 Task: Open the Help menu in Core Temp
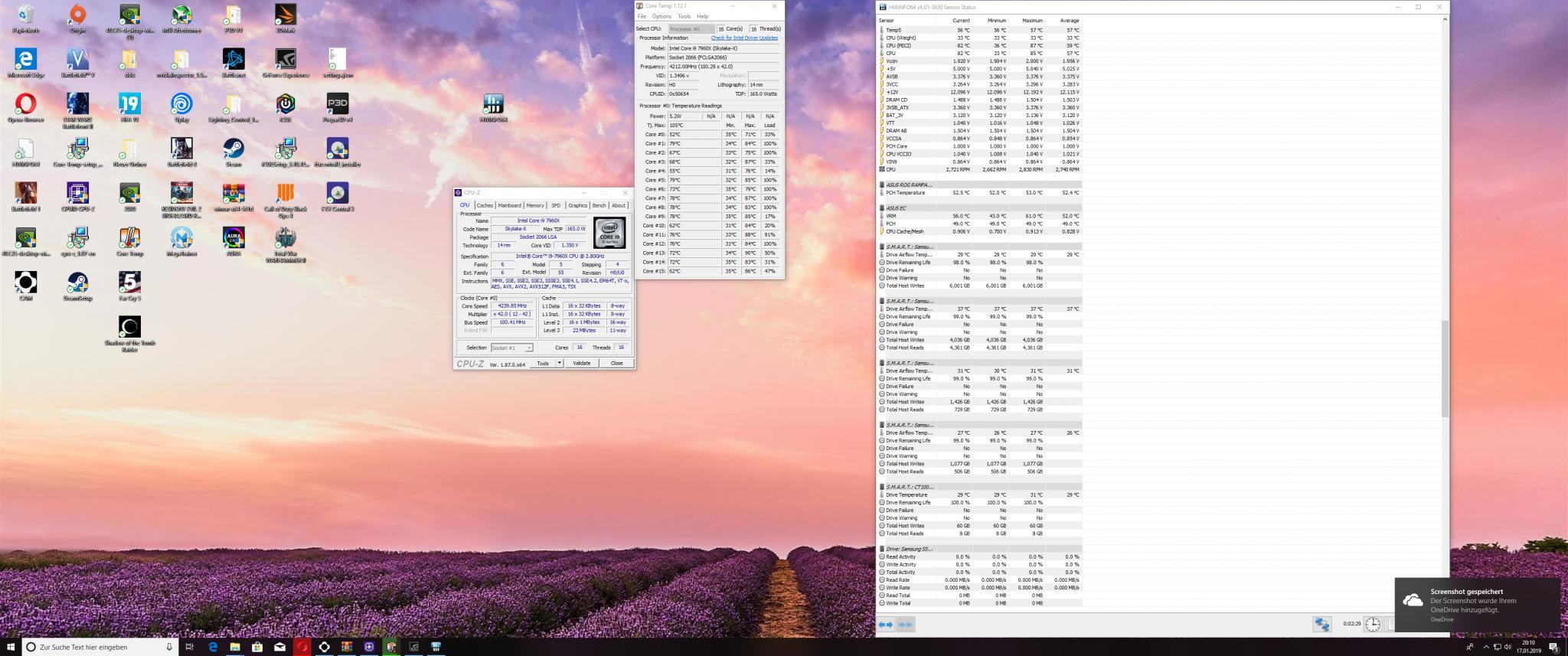coord(702,16)
